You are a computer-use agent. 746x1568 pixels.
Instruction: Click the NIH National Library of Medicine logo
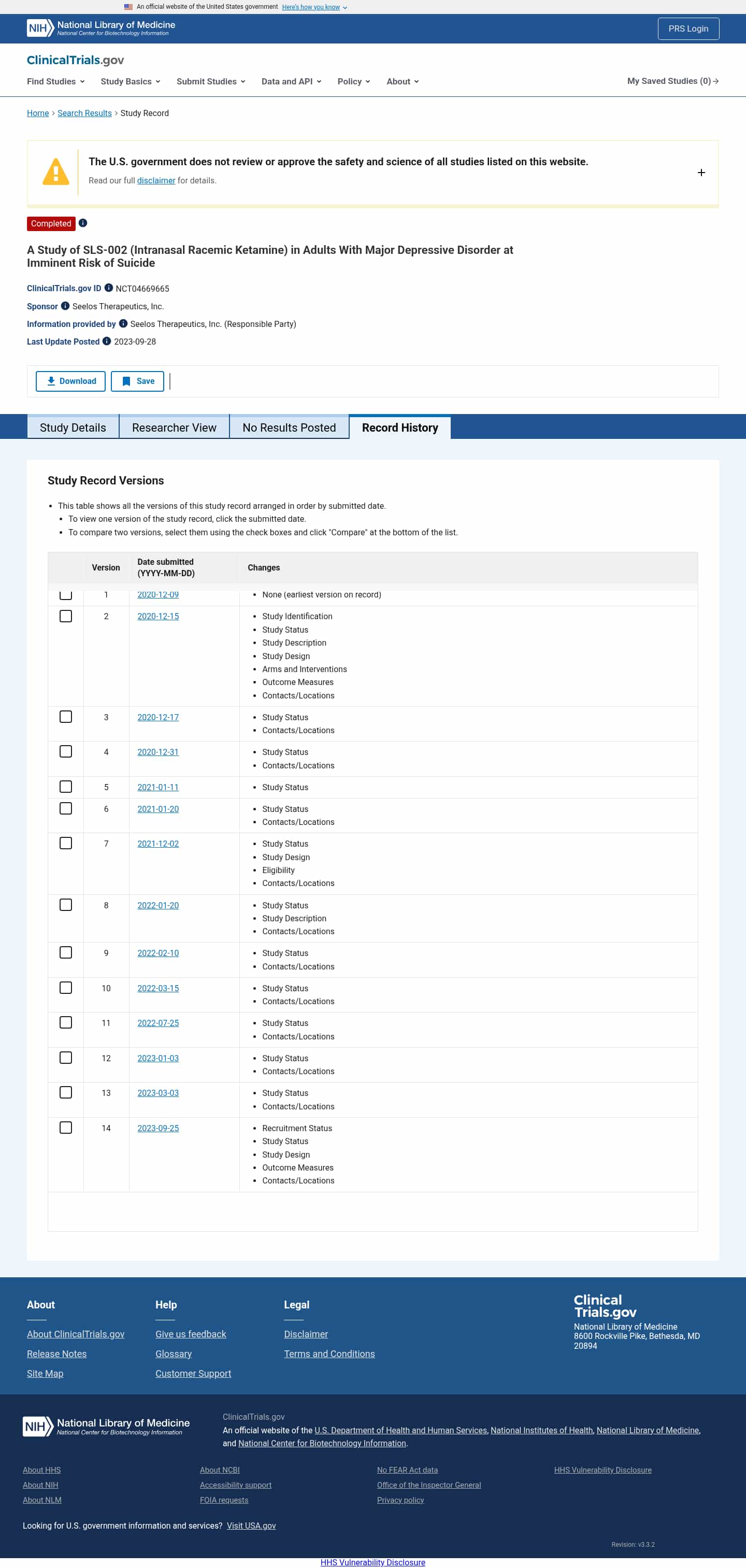(101, 28)
